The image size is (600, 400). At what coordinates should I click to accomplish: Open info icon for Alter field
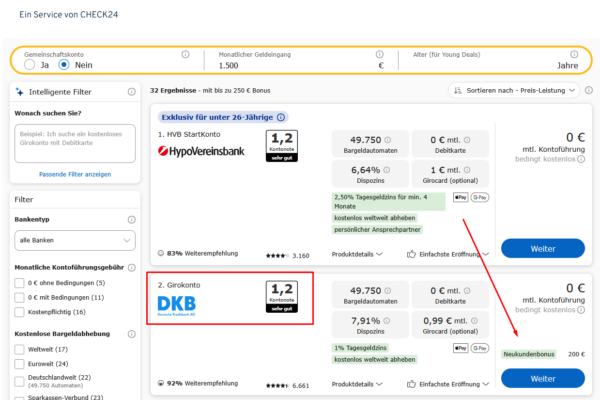[574, 54]
